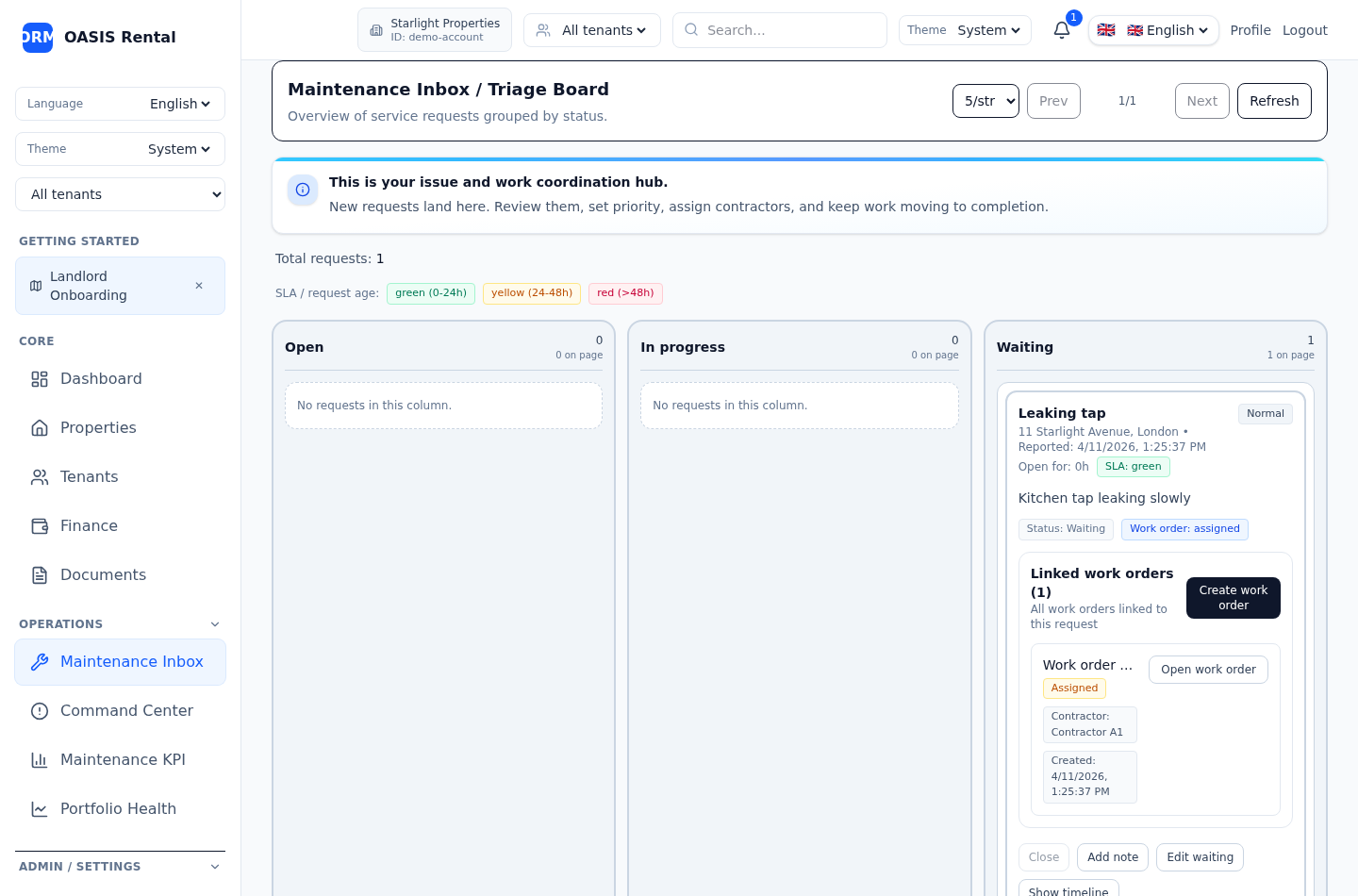Click the Properties house icon

click(x=40, y=428)
